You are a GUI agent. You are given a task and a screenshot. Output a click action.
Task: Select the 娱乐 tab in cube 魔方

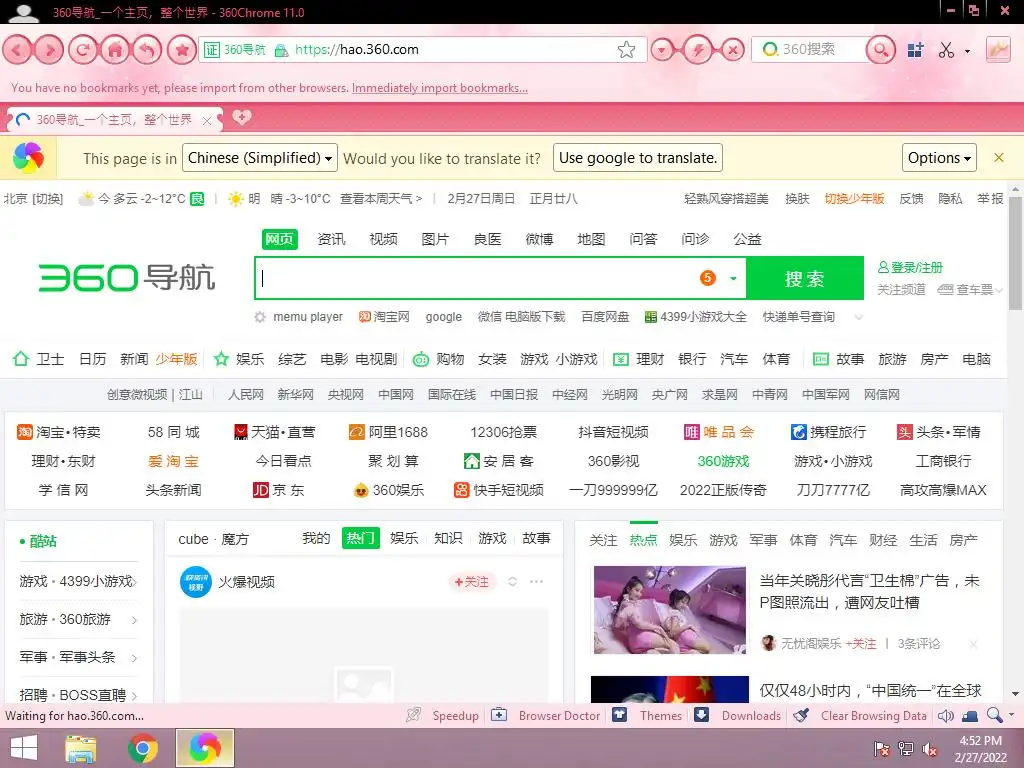point(404,538)
